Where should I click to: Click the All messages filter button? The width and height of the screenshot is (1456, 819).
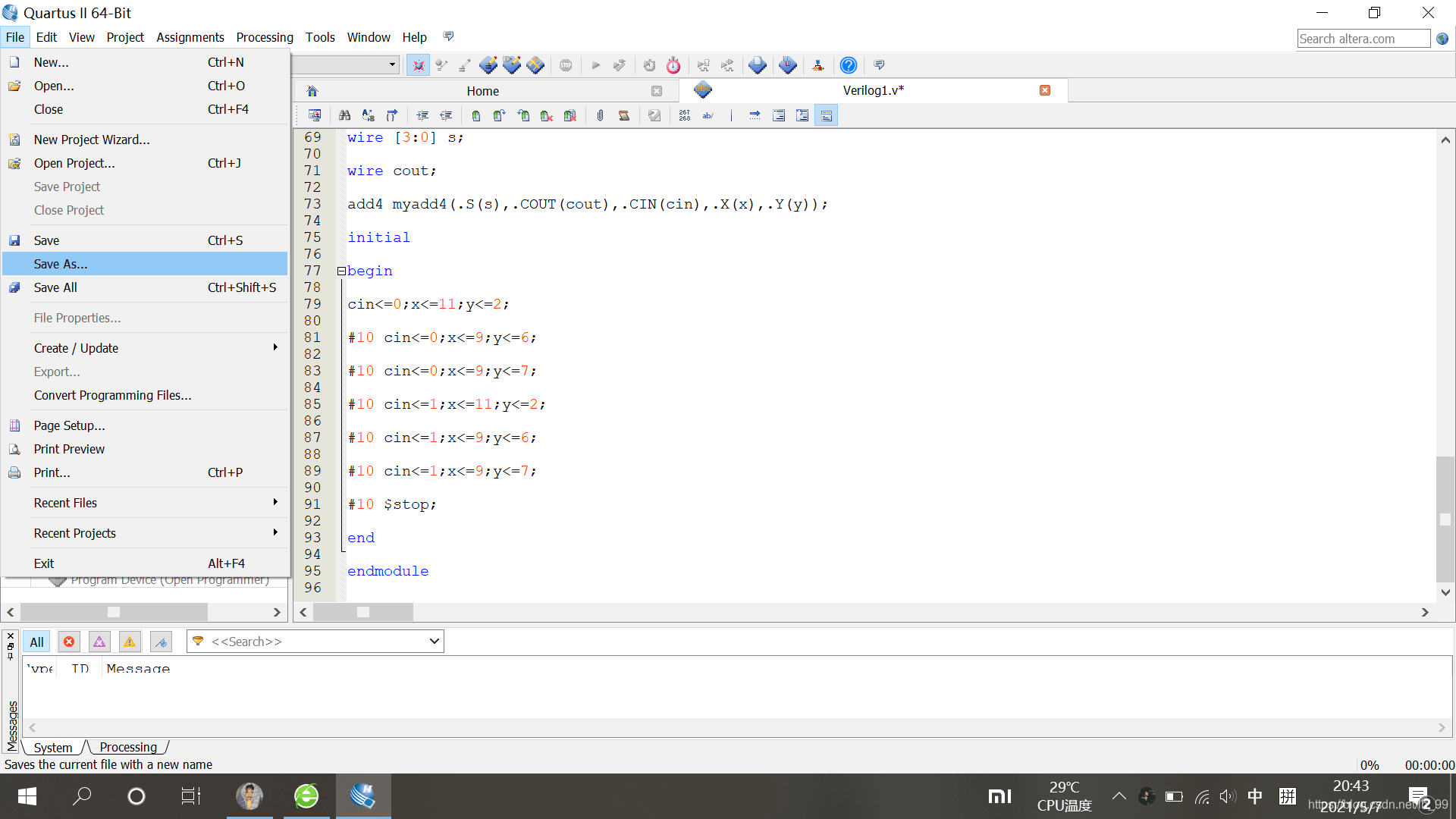click(x=36, y=642)
